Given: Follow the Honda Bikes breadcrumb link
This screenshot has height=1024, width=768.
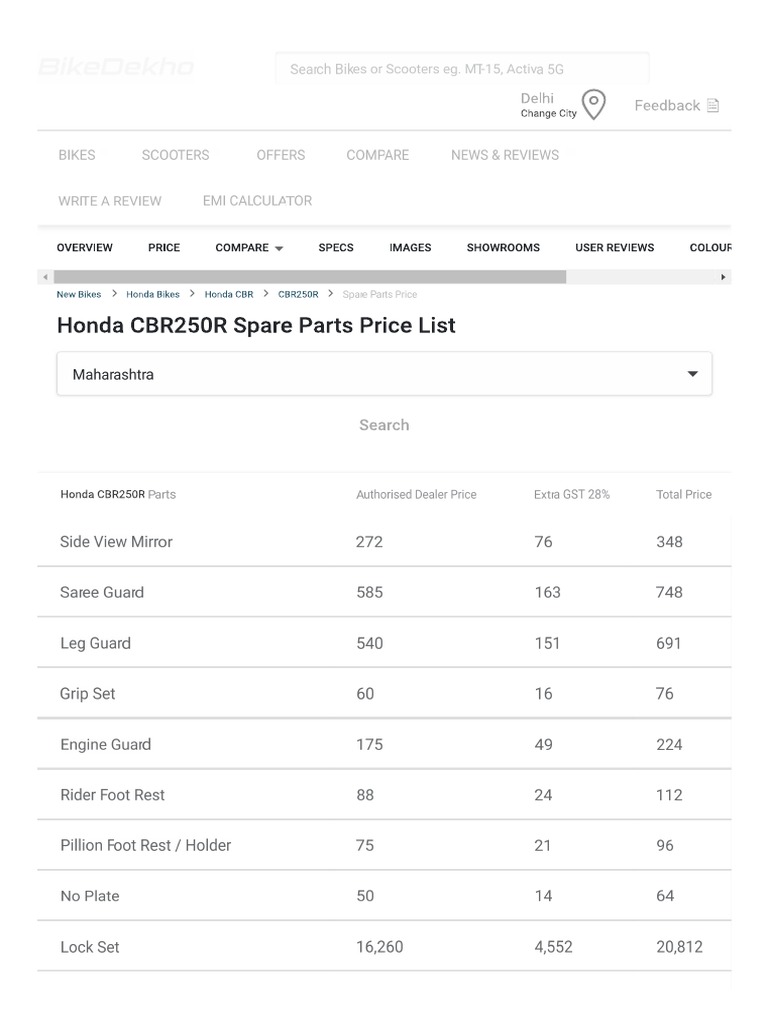Looking at the screenshot, I should coord(153,295).
